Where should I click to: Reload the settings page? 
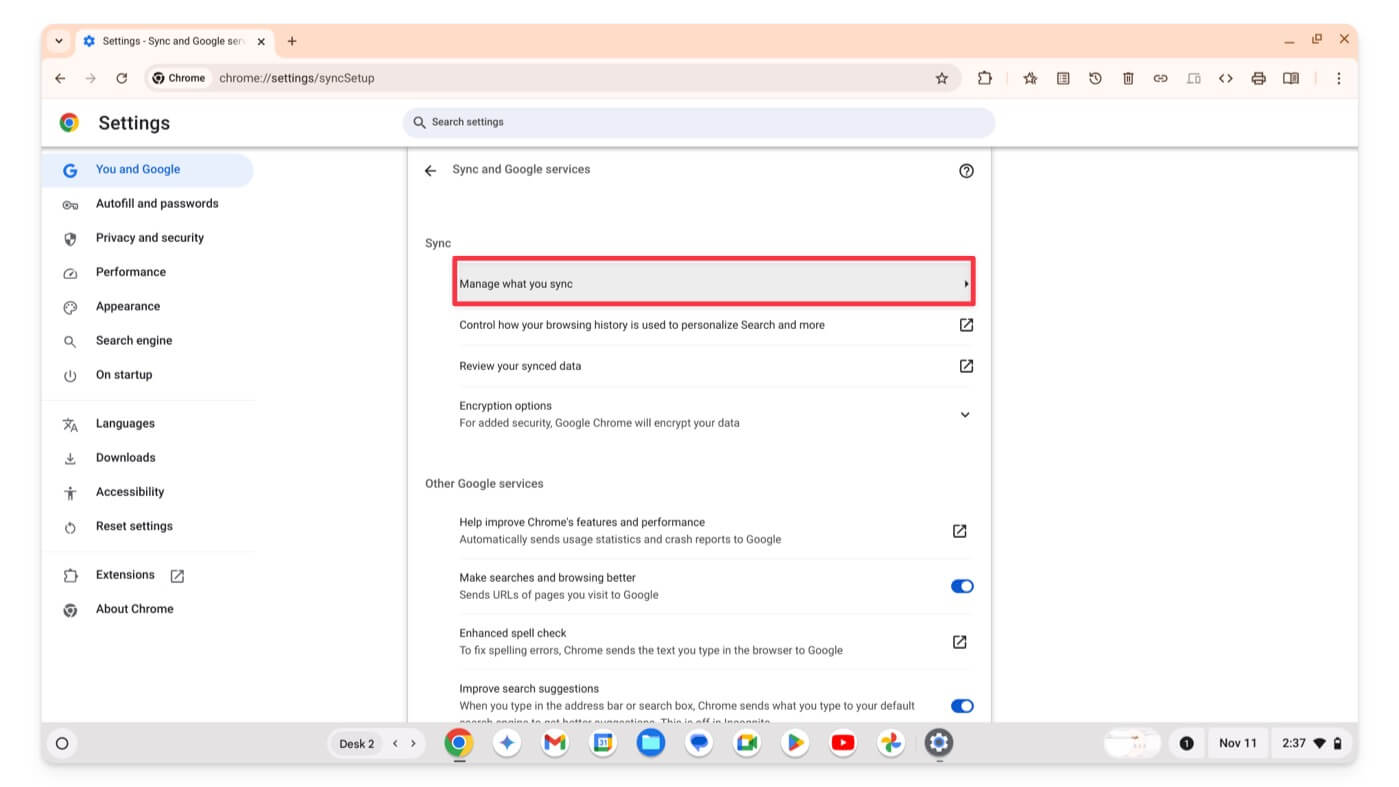tap(121, 78)
